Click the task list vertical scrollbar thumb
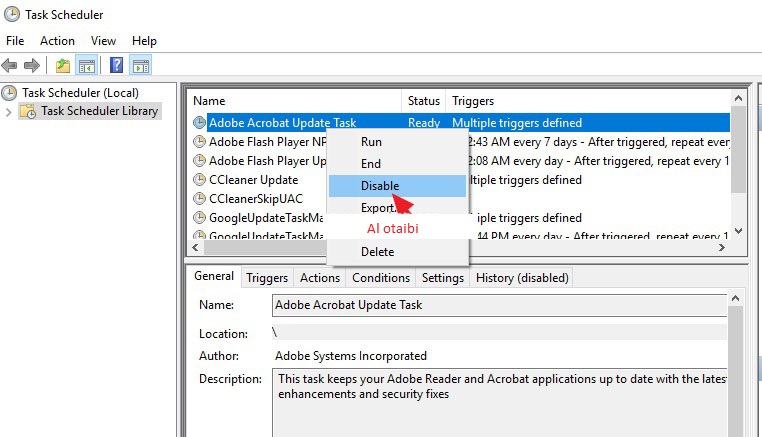This screenshot has width=762, height=437. tap(739, 150)
